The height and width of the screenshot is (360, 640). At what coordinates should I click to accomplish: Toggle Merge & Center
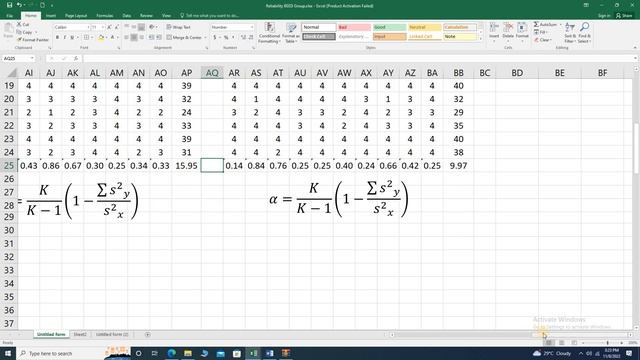pyautogui.click(x=184, y=38)
